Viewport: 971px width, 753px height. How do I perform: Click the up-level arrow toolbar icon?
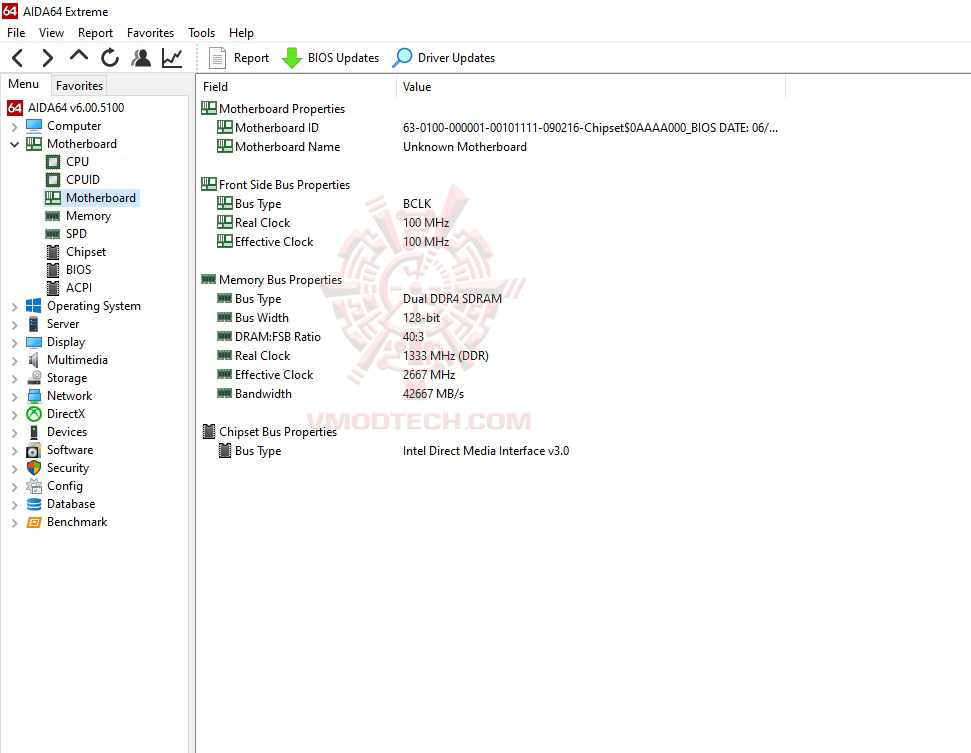coord(77,57)
